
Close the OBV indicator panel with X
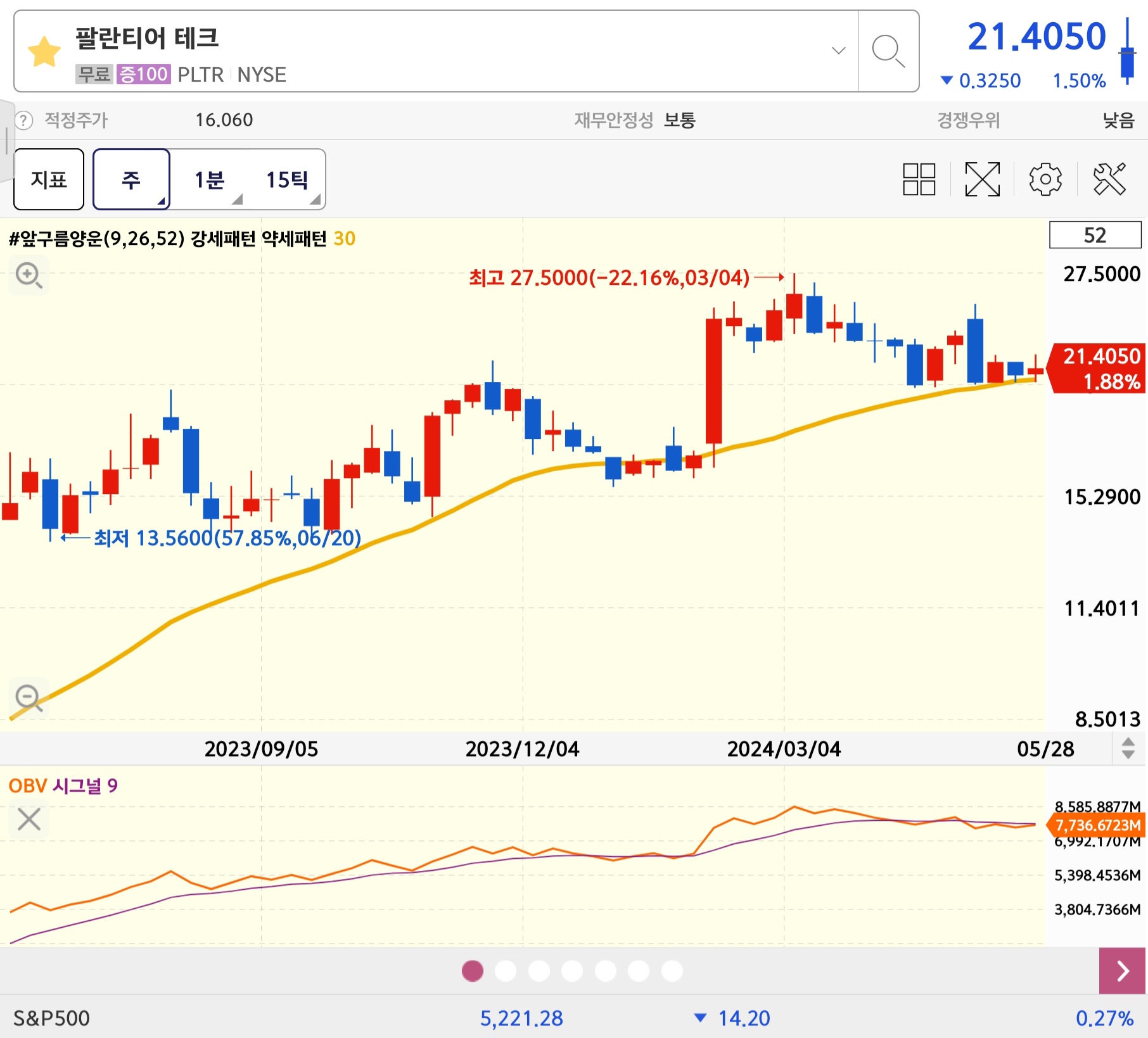(29, 819)
